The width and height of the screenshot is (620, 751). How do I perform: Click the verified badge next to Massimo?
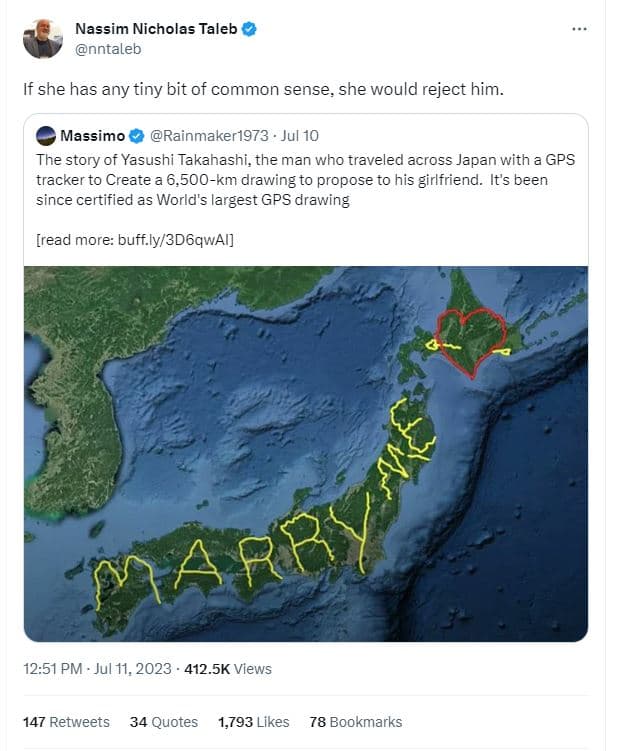click(137, 135)
